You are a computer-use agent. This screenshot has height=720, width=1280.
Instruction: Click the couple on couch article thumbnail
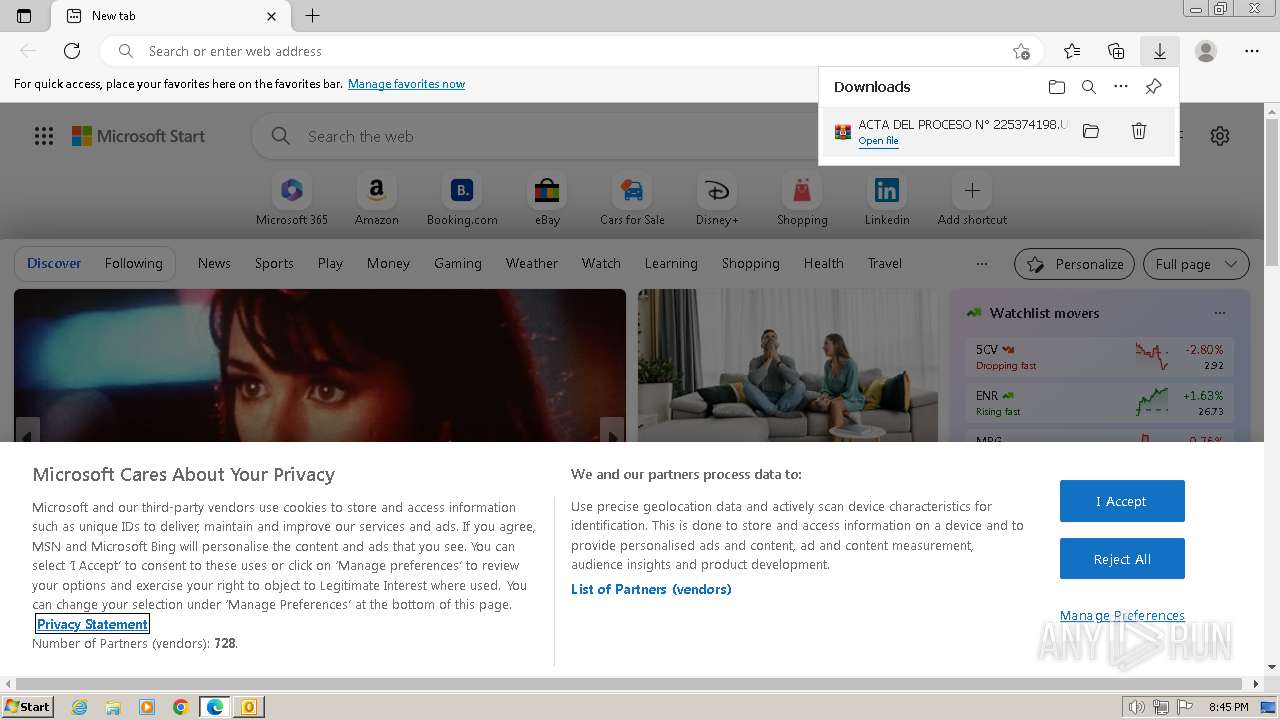click(788, 365)
